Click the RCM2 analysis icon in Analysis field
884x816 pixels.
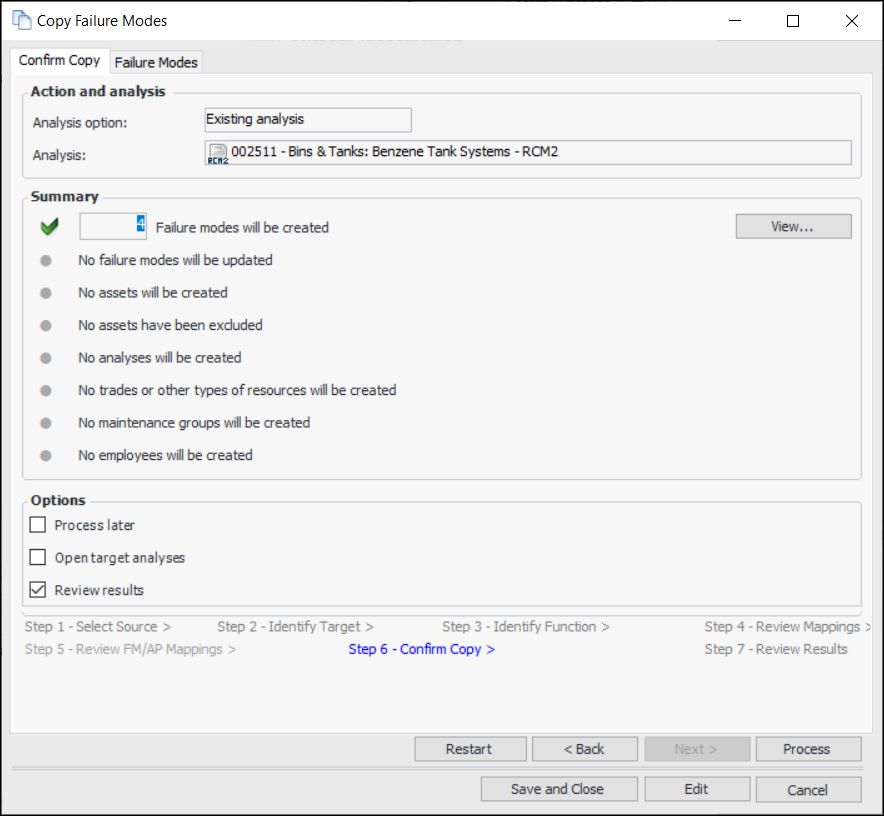pyautogui.click(x=218, y=153)
